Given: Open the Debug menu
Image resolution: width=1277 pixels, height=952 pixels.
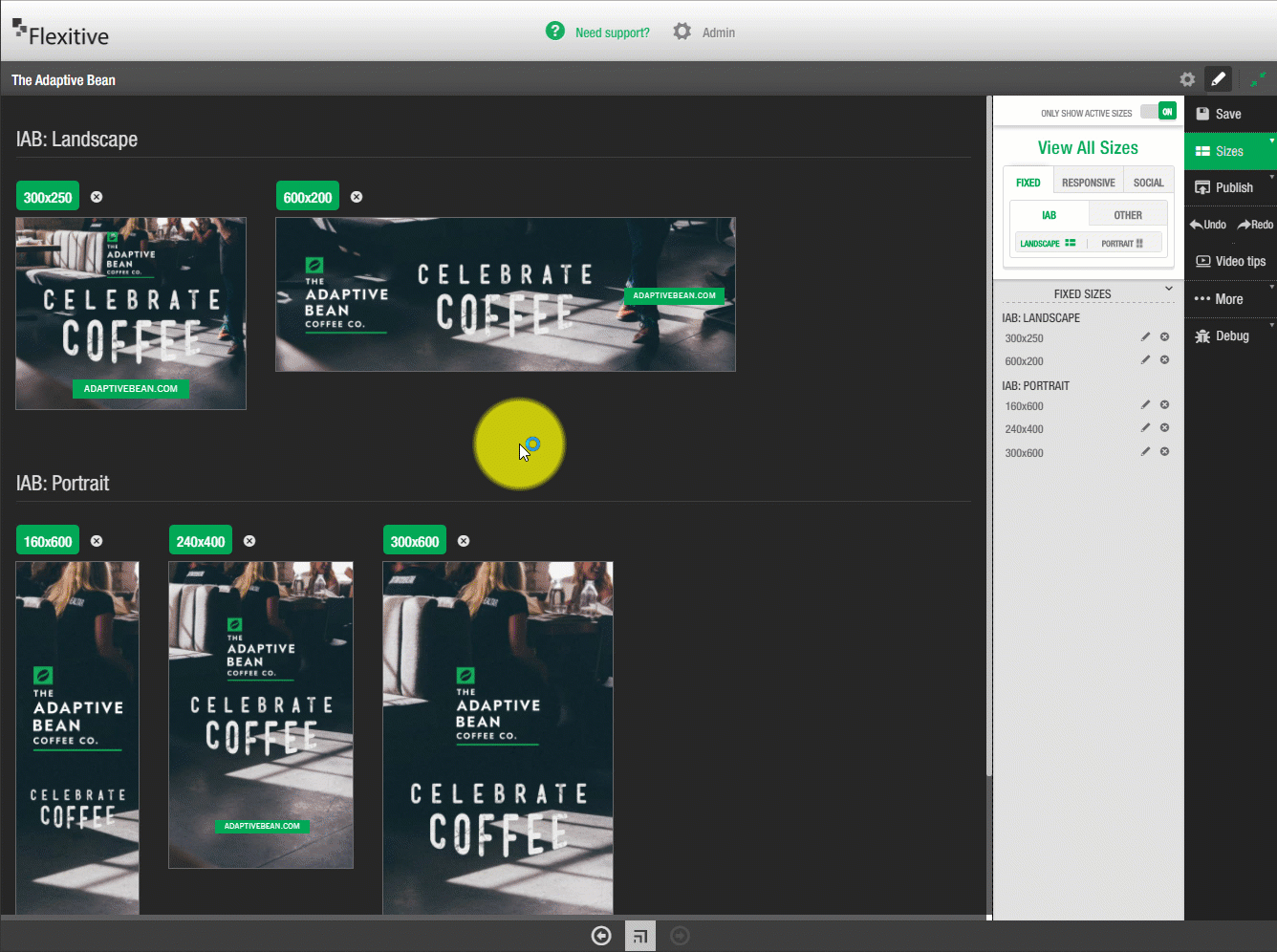Looking at the screenshot, I should coord(1230,335).
